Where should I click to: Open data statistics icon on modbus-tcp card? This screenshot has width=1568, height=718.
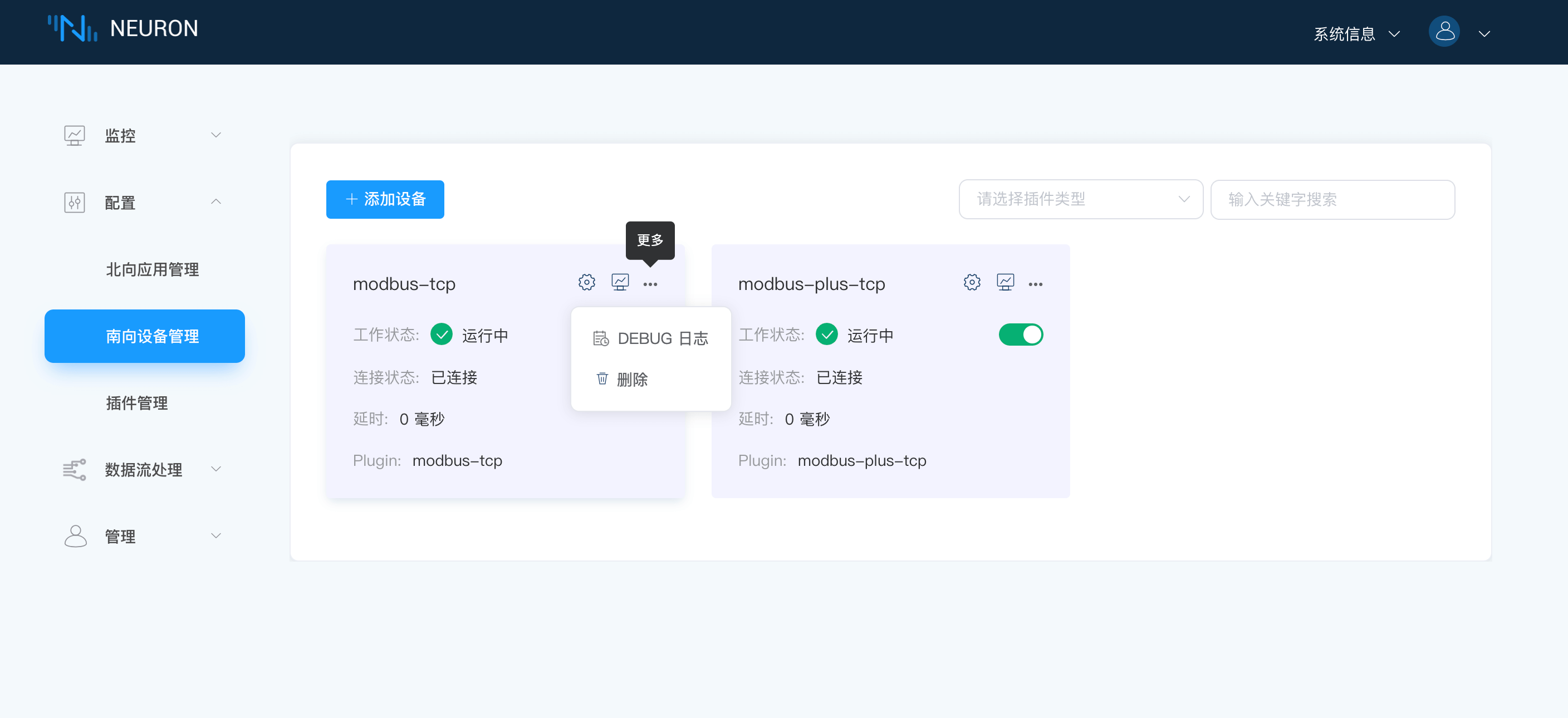coord(620,282)
